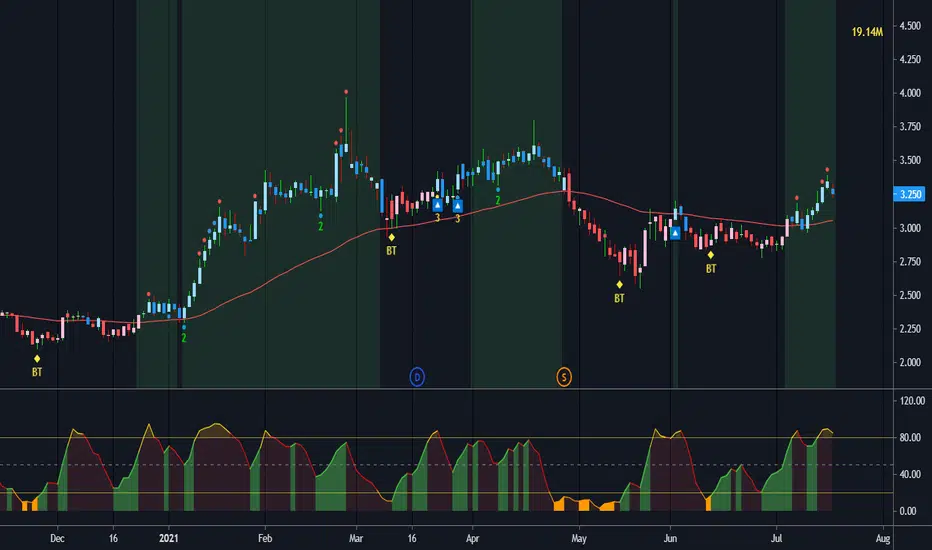Select the BT marker below the March candles

(391, 244)
